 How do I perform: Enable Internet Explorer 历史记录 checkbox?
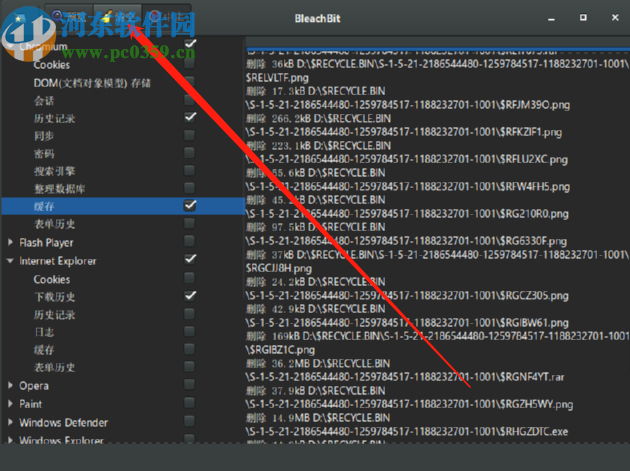pos(190,314)
